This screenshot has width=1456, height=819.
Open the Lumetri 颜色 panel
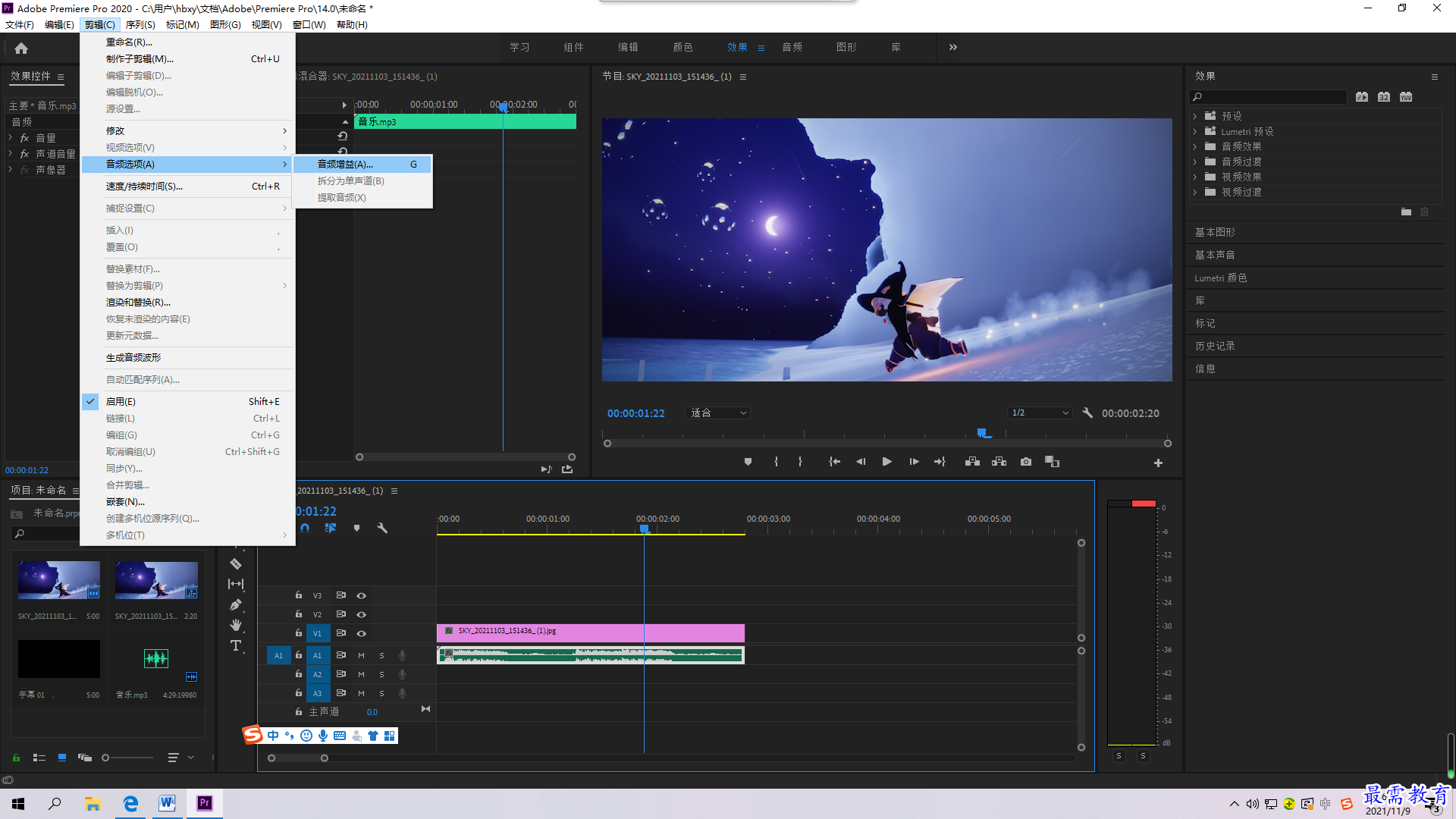(x=1221, y=278)
